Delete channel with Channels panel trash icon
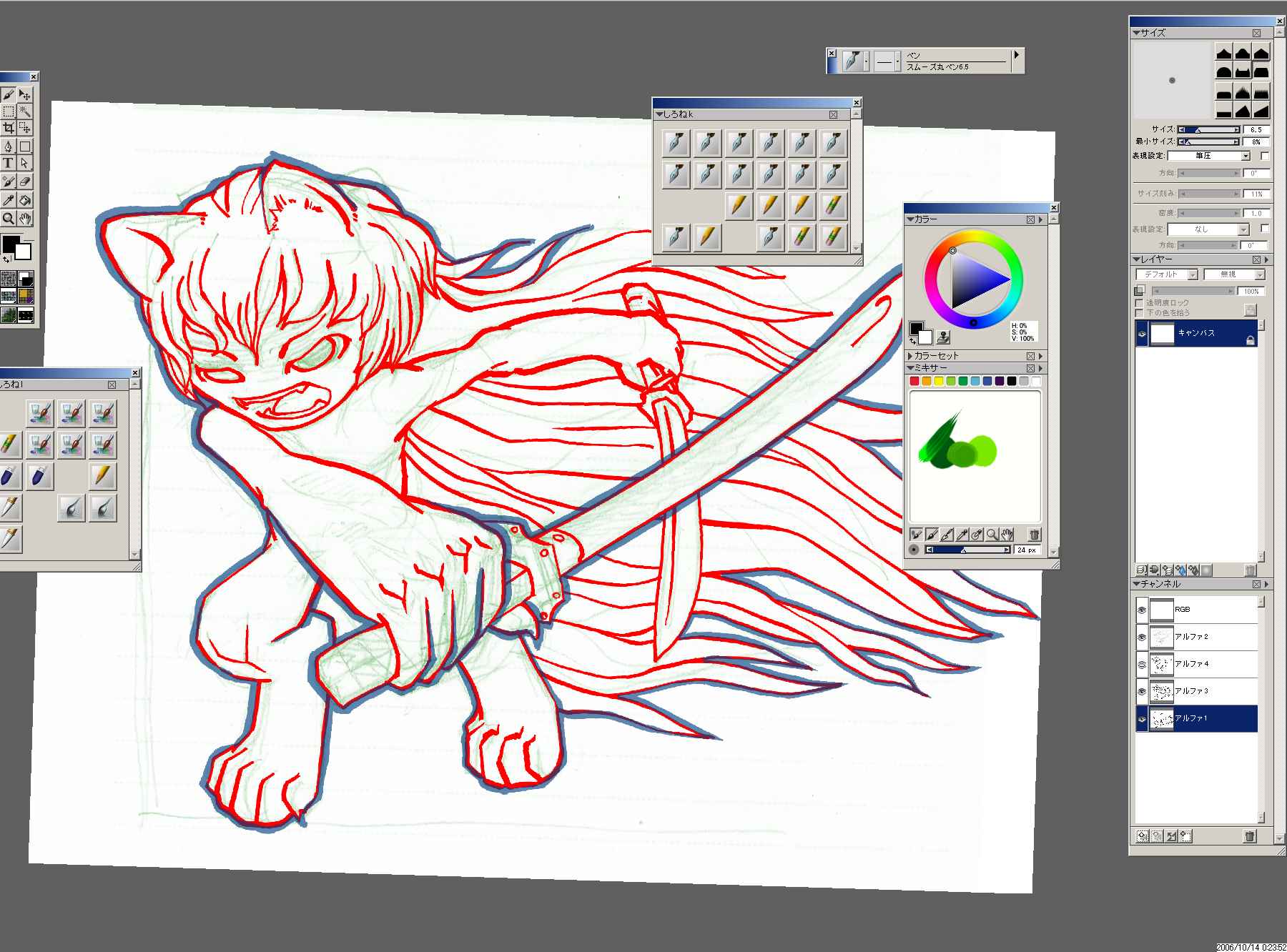Screen dimensions: 1287x952 tap(1249, 836)
